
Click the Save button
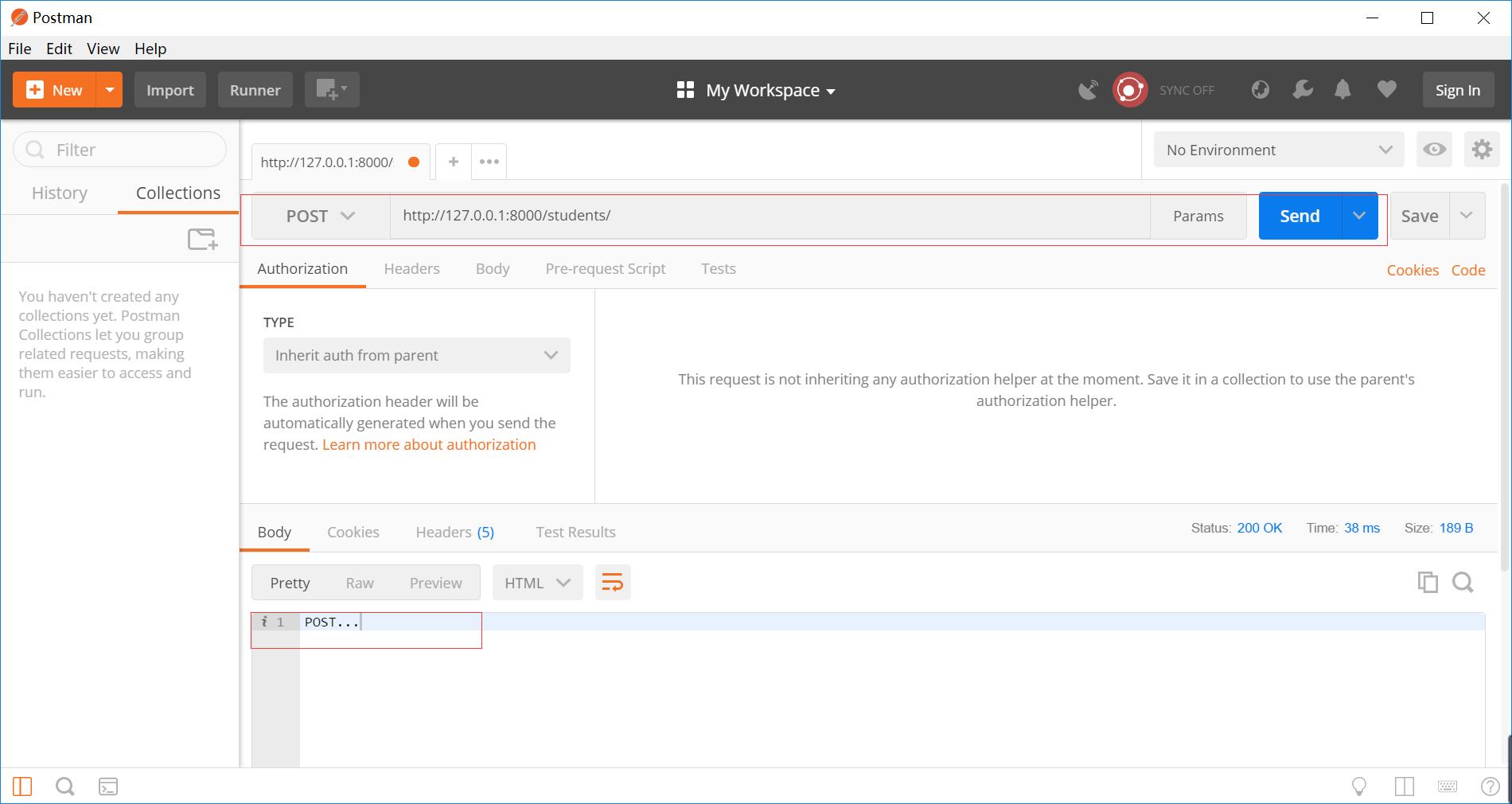pos(1420,216)
